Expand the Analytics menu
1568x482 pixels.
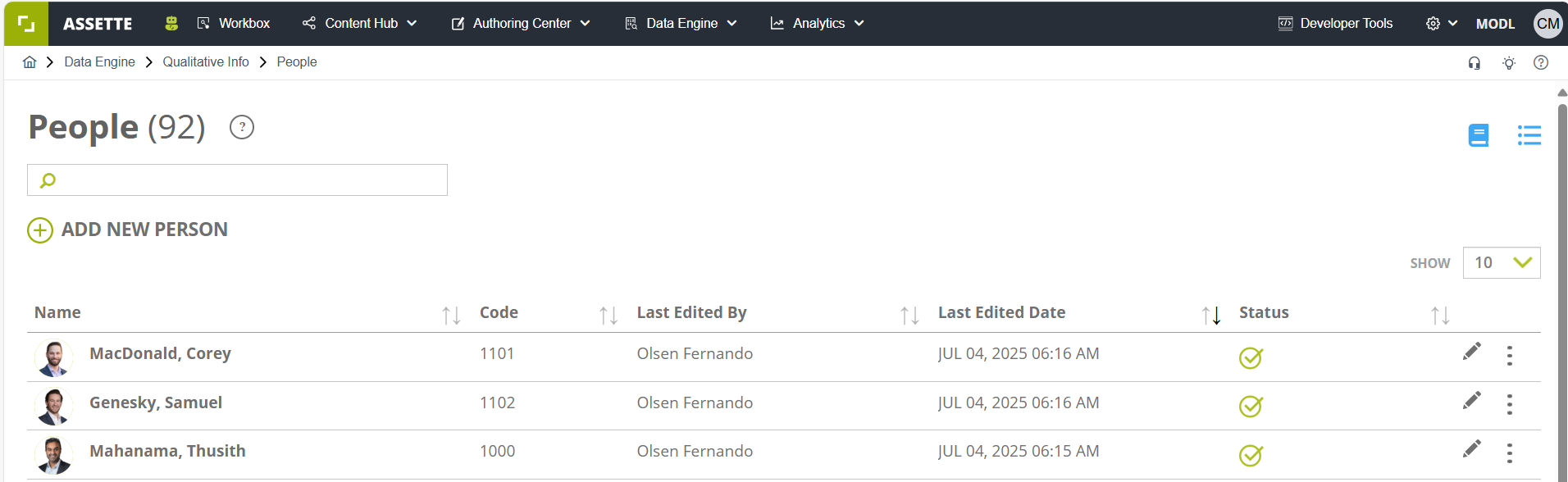pyautogui.click(x=817, y=24)
